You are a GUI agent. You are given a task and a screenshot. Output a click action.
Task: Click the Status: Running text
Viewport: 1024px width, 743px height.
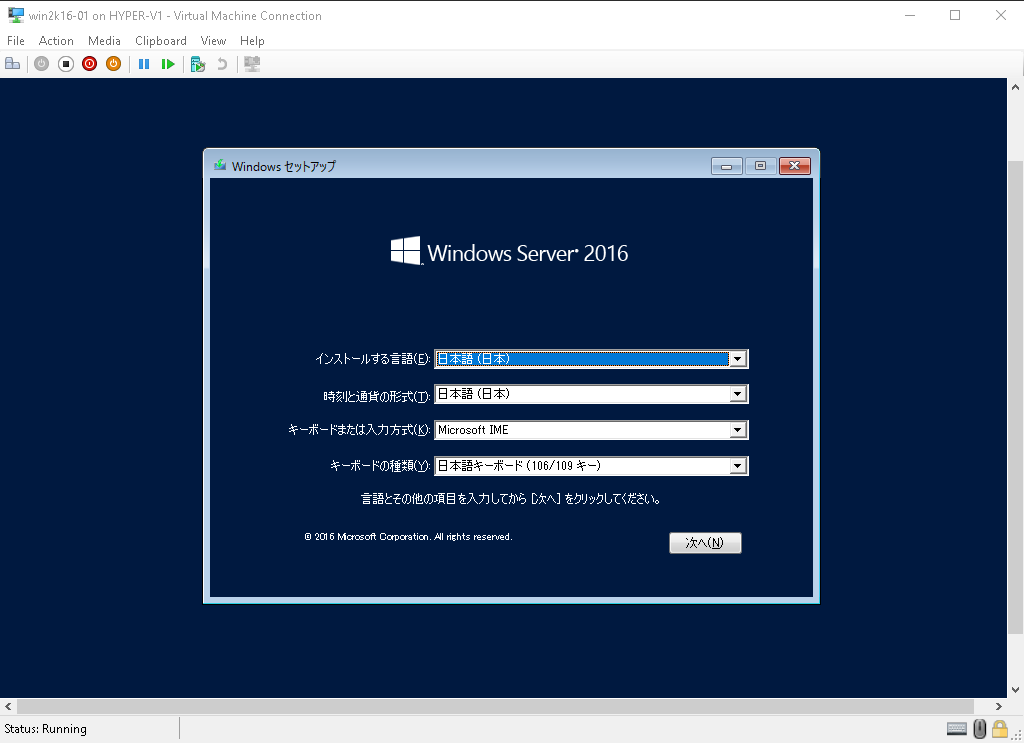click(45, 729)
